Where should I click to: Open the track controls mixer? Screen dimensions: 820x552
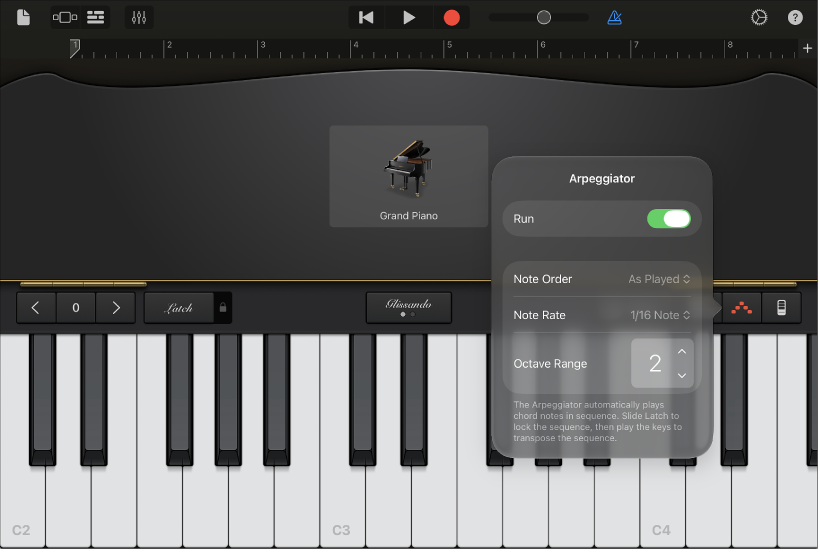pos(139,17)
